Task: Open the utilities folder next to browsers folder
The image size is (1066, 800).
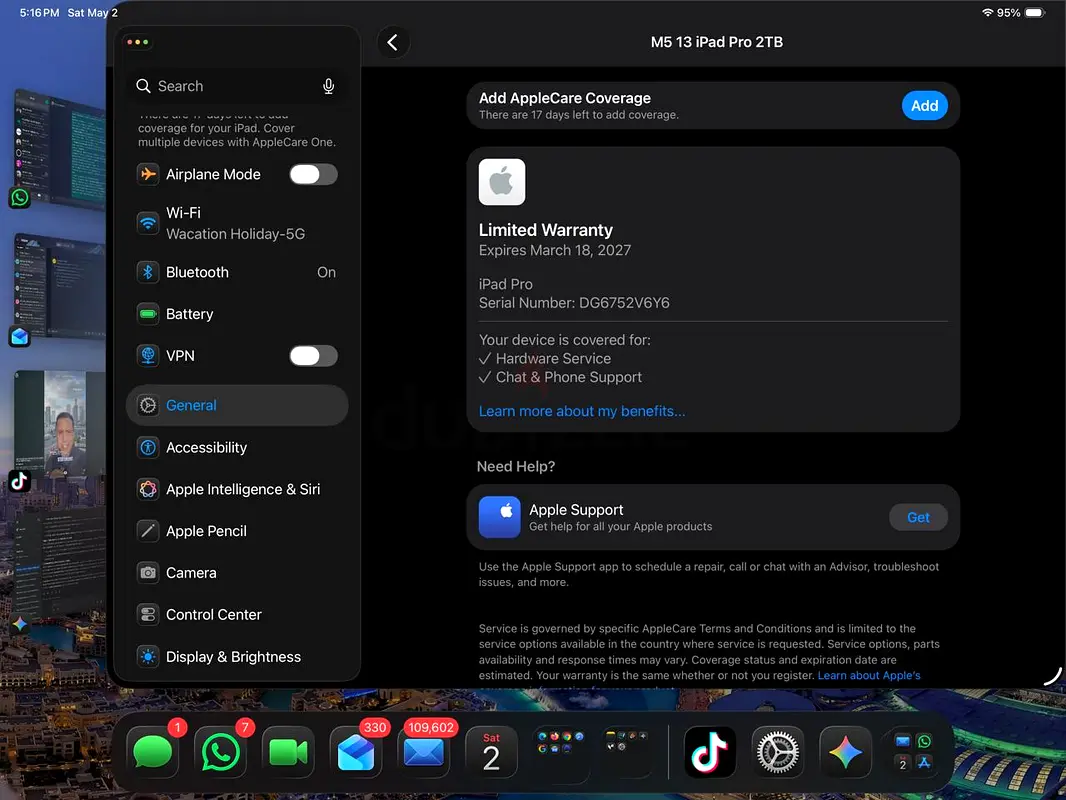Action: point(627,752)
